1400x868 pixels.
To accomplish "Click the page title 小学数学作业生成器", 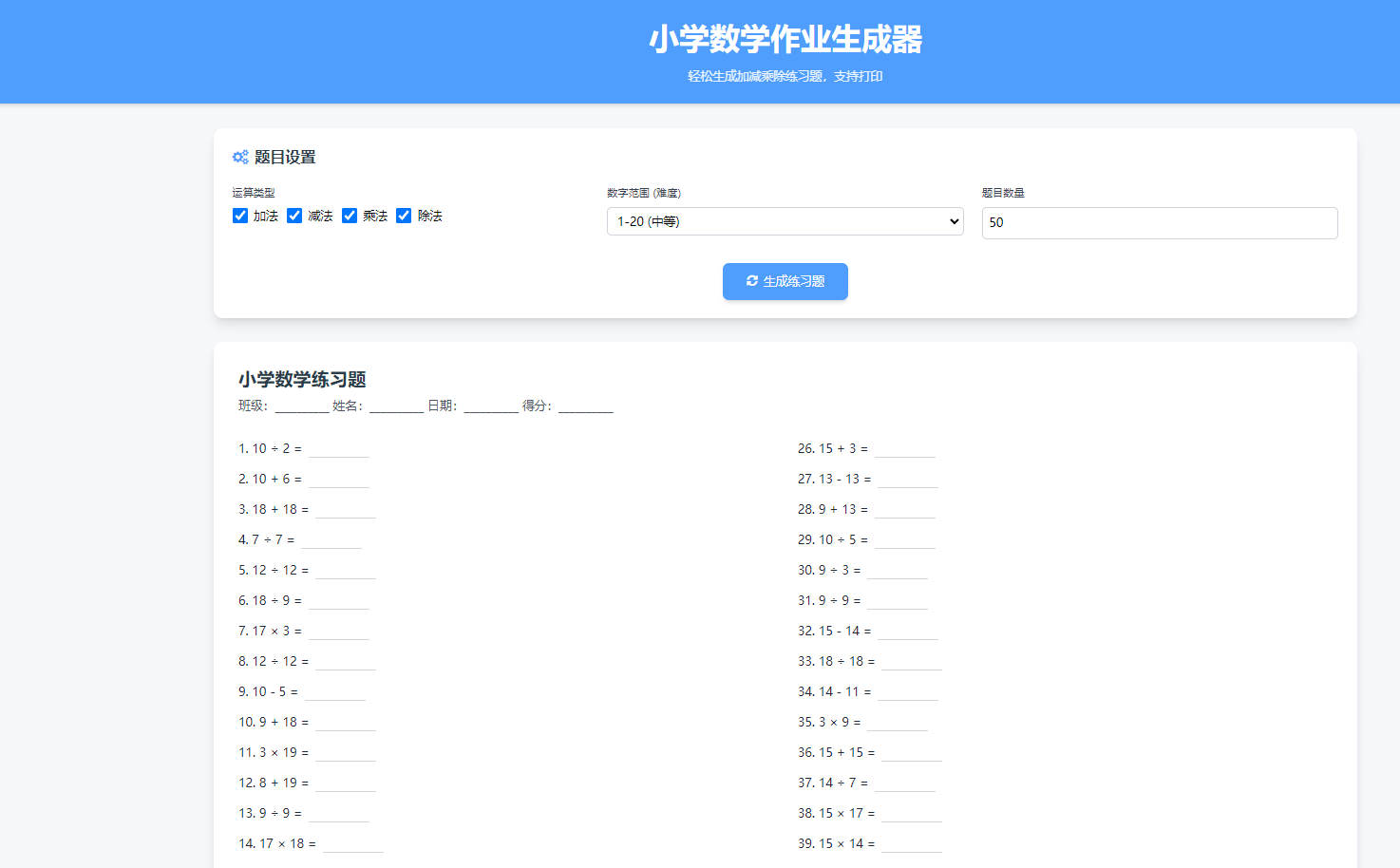I will 785,40.
